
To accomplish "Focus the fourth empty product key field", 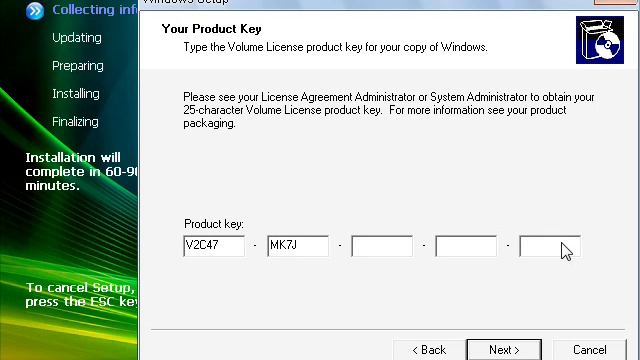I will 466,246.
